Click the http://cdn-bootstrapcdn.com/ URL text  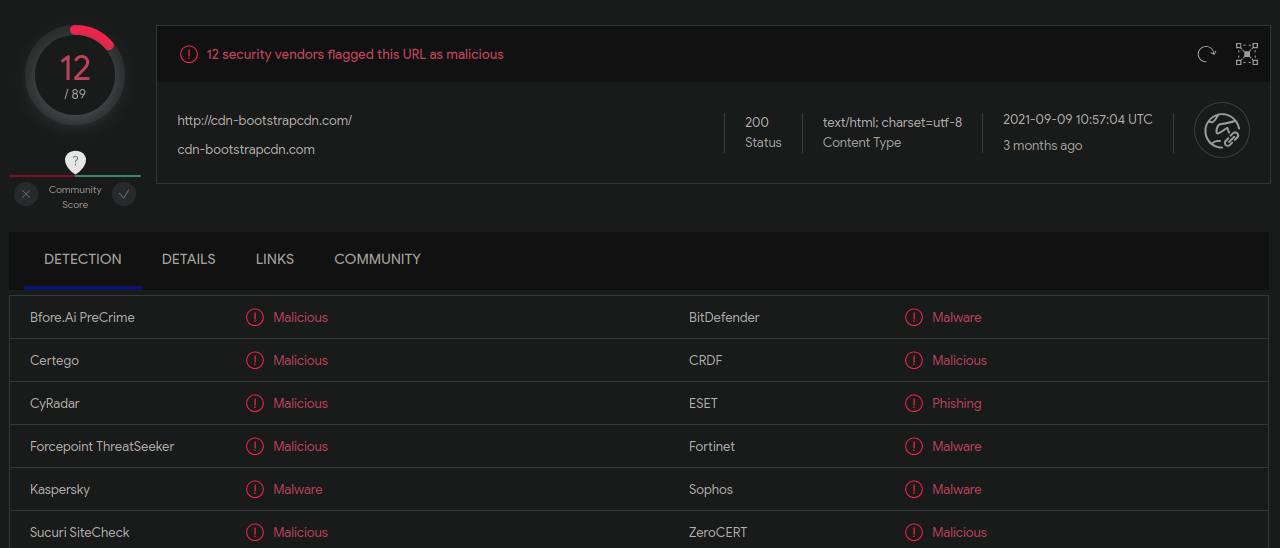[x=265, y=120]
